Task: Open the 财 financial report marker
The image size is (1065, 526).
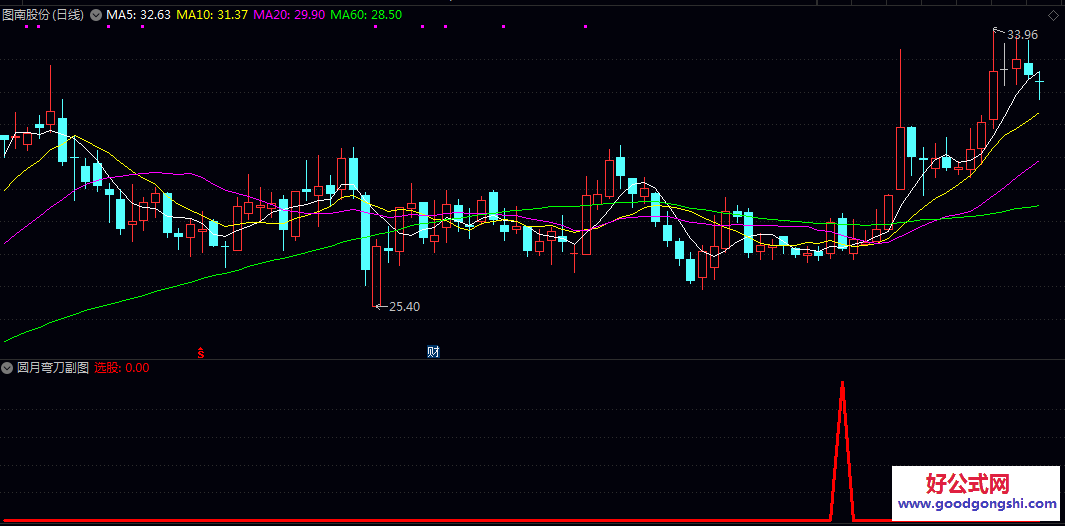Action: 433,351
